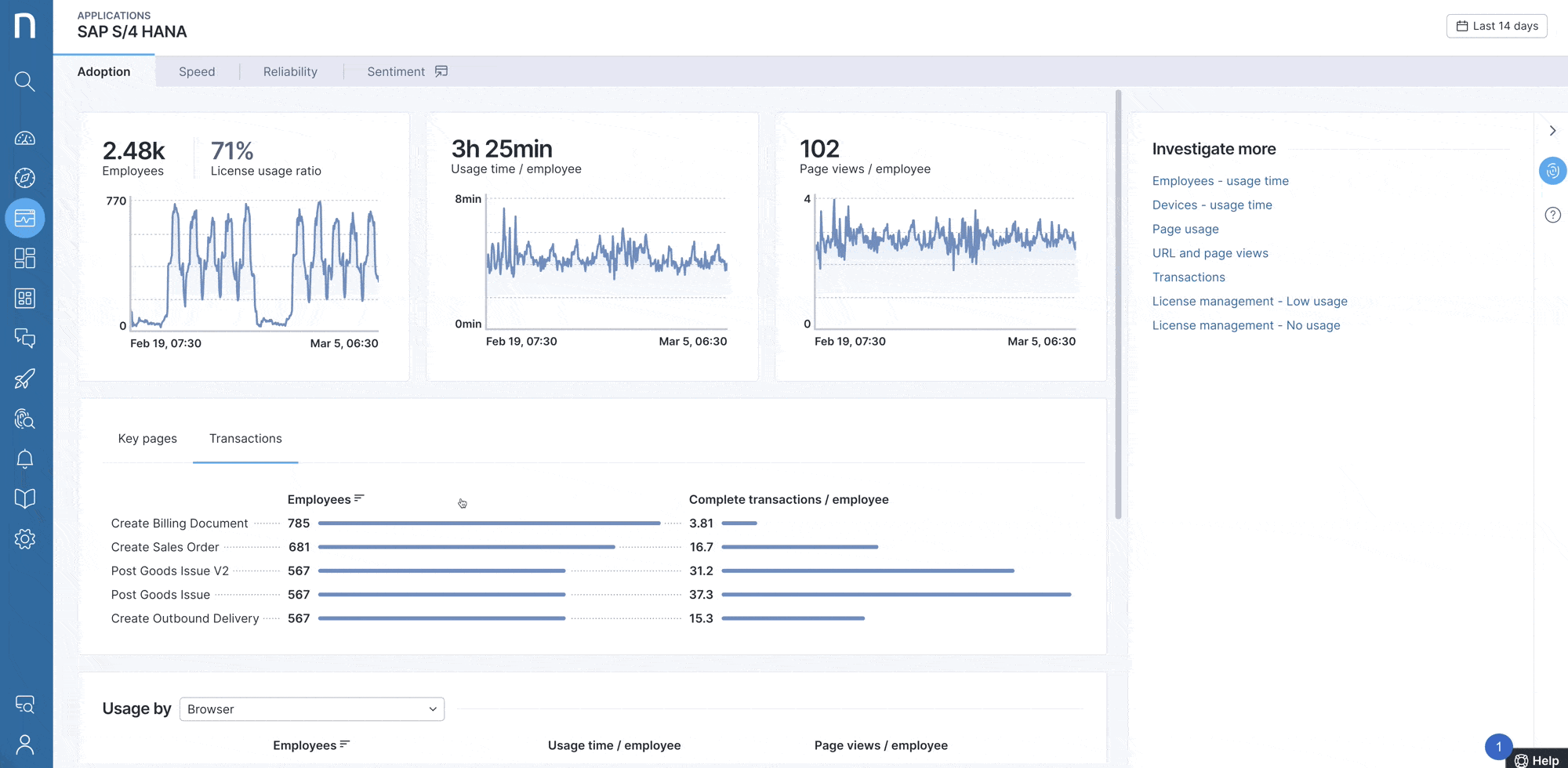Viewport: 1568px width, 768px height.
Task: Click the rocket icon in sidebar
Action: (25, 379)
